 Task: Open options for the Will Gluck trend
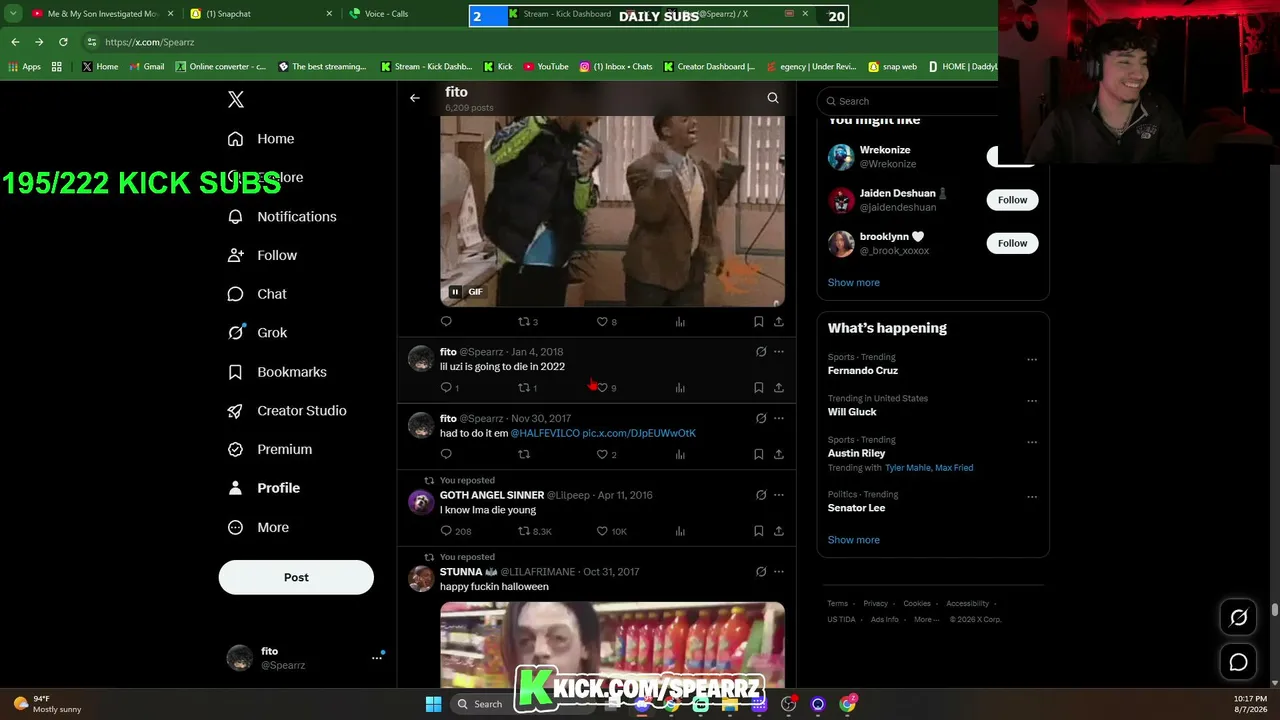1032,401
